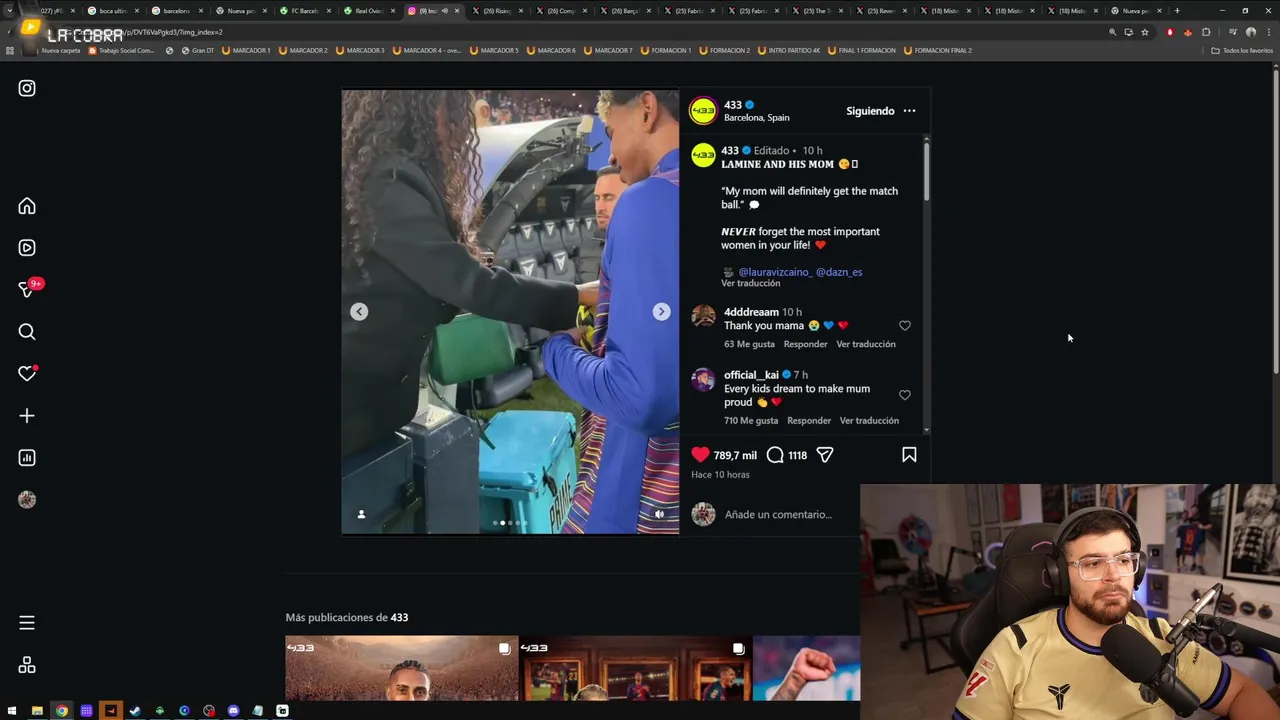Open 433 profile picture in post header
This screenshot has width=1280, height=720.
click(x=703, y=111)
